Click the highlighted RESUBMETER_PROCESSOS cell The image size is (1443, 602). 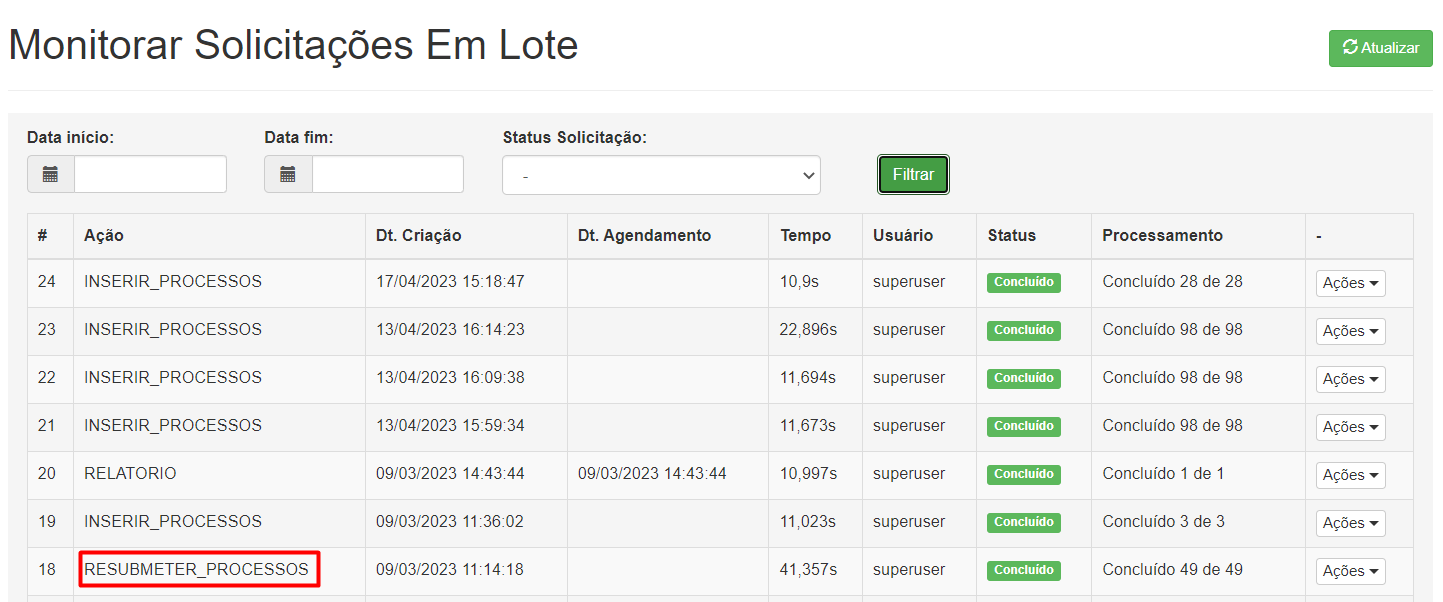tap(198, 569)
